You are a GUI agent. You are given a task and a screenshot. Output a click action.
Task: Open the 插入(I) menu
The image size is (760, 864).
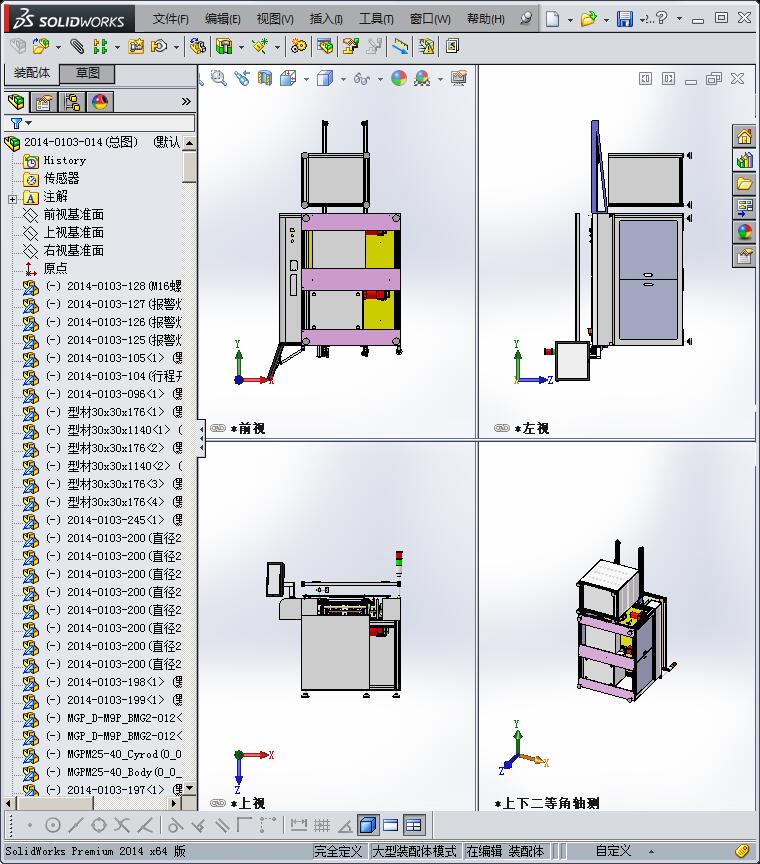click(x=326, y=19)
